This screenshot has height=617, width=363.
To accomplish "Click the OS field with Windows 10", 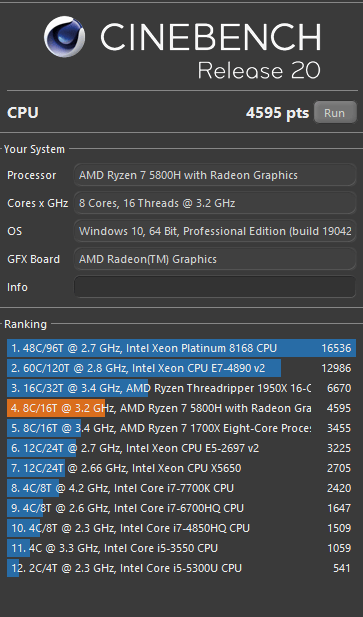I will click(x=215, y=231).
